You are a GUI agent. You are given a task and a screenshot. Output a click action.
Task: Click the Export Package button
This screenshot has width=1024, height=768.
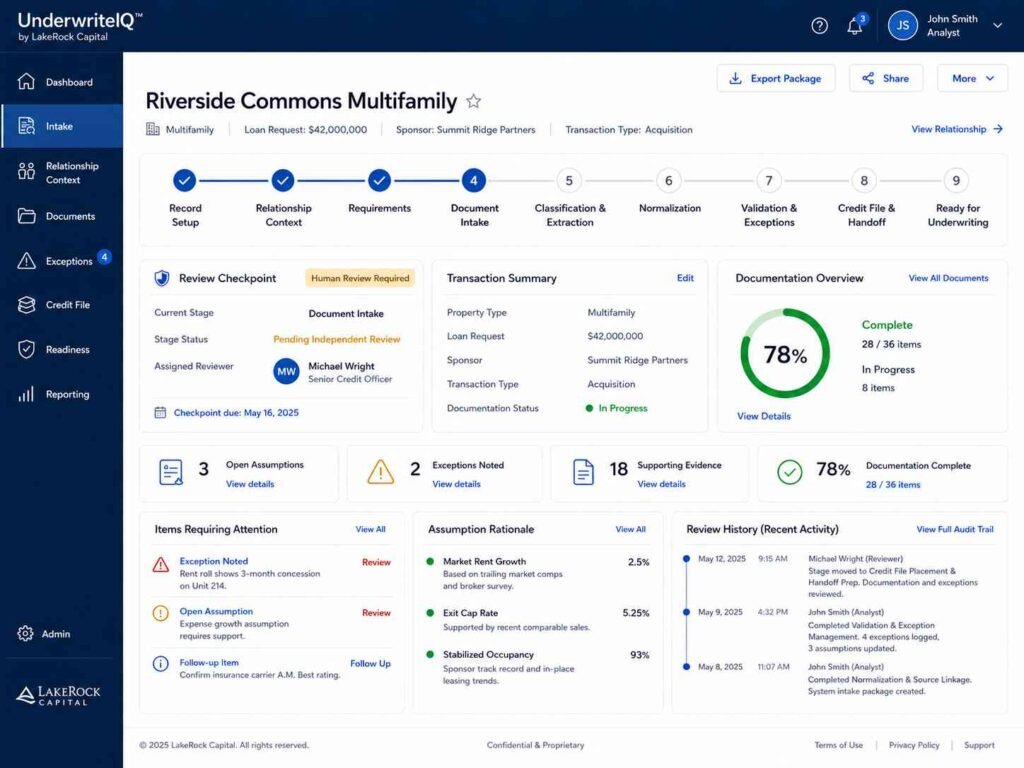pos(776,78)
